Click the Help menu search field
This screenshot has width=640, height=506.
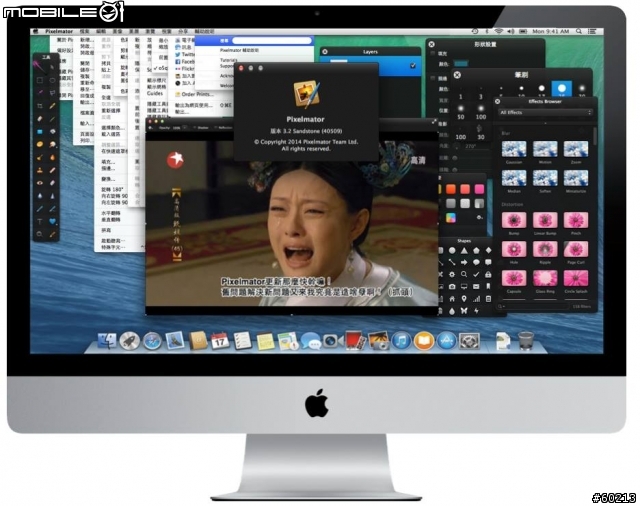[272, 40]
